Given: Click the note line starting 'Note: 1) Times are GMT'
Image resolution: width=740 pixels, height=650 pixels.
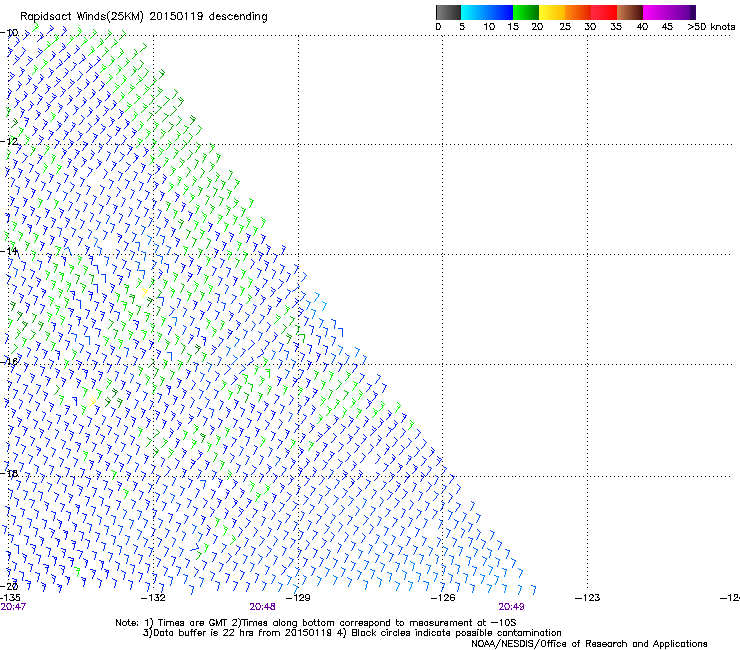Looking at the screenshot, I should point(316,623).
